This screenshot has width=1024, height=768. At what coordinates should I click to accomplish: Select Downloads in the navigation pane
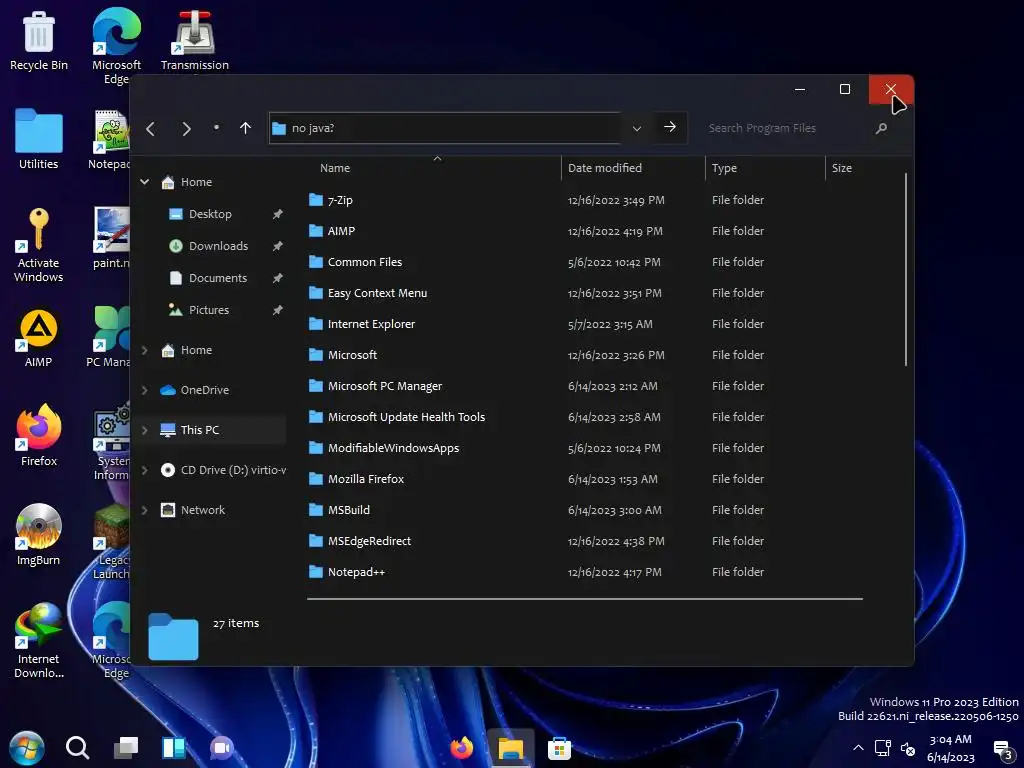point(218,246)
